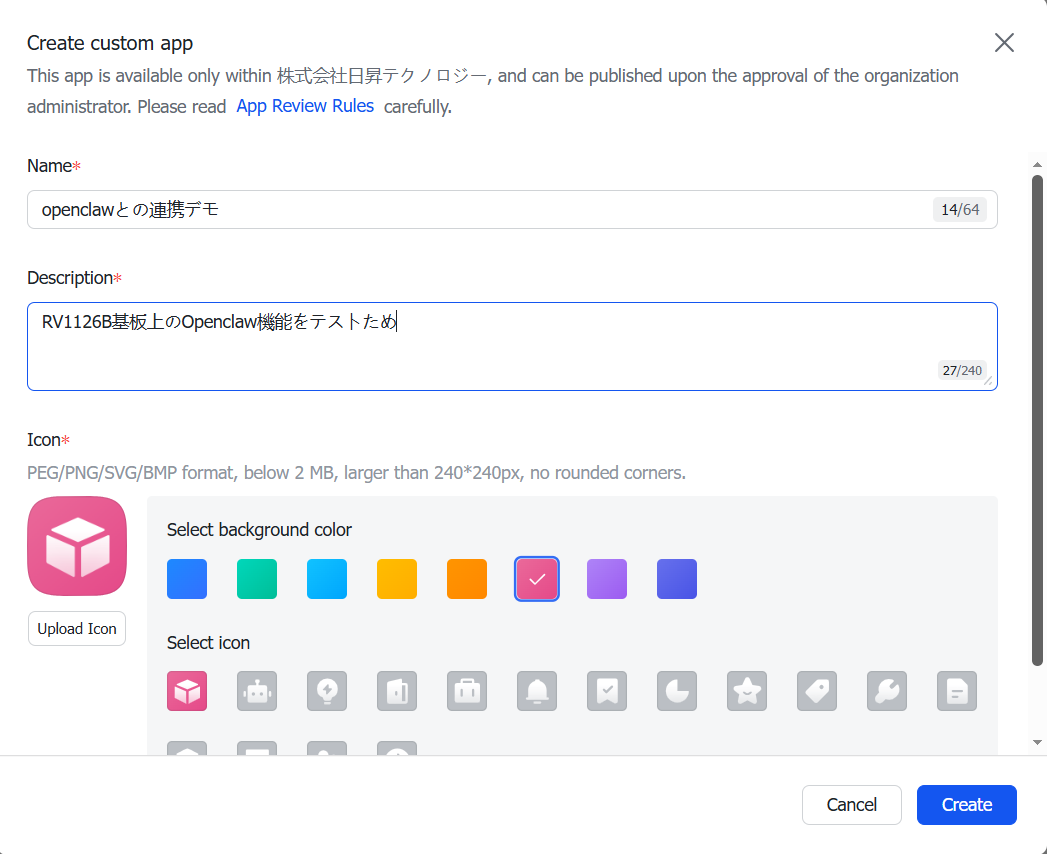Cancel the custom app creation
Viewport: 1047px width, 854px height.
tap(851, 805)
